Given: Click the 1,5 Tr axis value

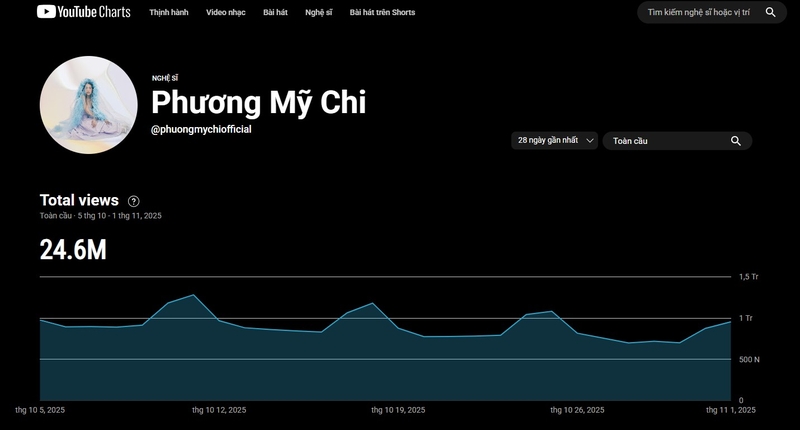Looking at the screenshot, I should click(748, 277).
